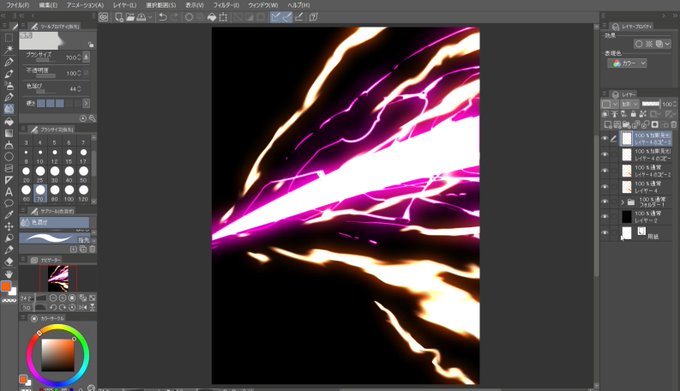Select the Hand tool in toolbox
This screenshot has height=391, width=680.
click(8, 274)
